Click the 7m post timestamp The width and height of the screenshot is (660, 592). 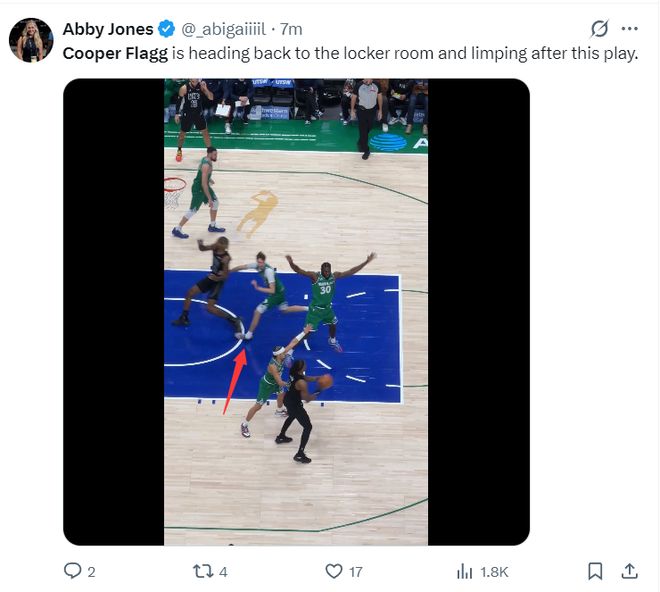[x=291, y=29]
